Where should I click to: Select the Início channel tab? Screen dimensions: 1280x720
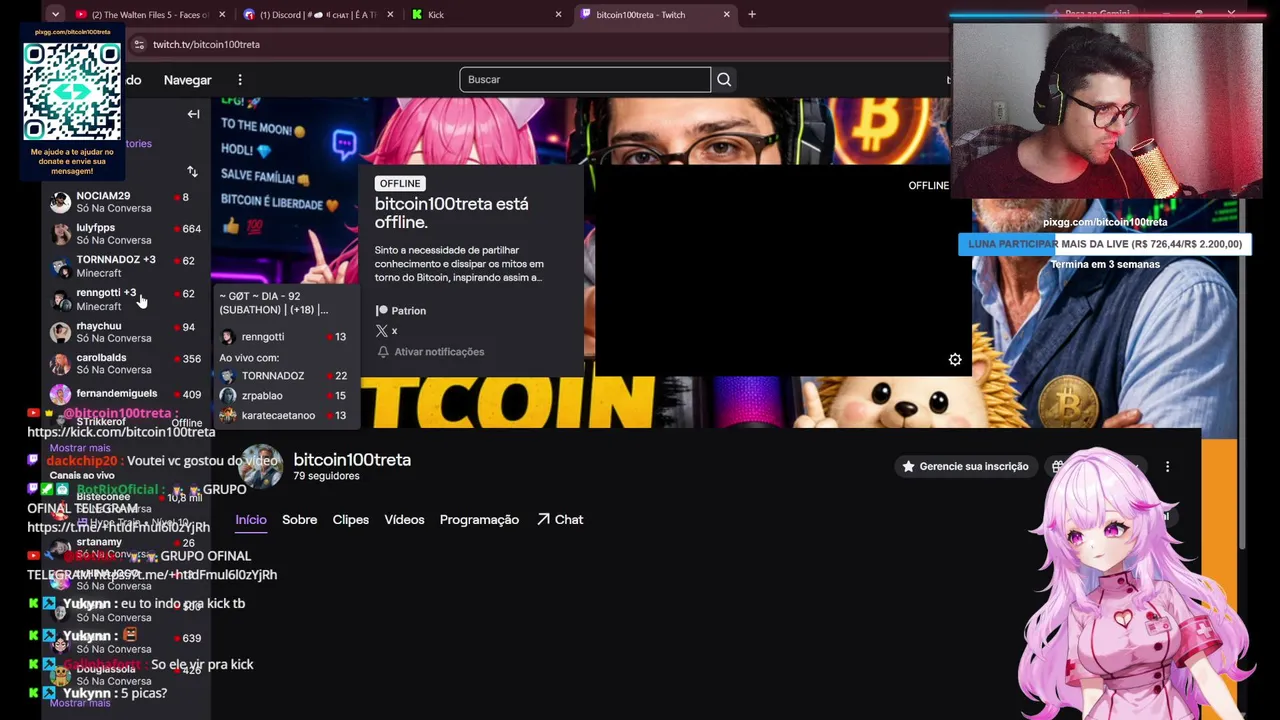click(x=251, y=520)
